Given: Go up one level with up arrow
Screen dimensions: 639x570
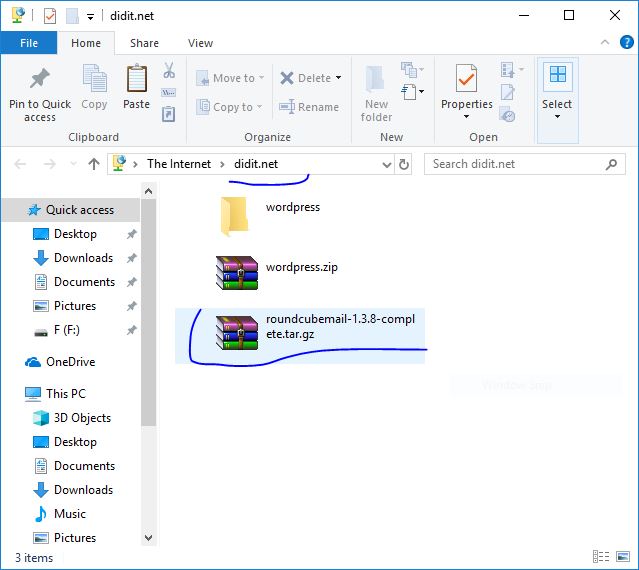Looking at the screenshot, I should [x=94, y=164].
